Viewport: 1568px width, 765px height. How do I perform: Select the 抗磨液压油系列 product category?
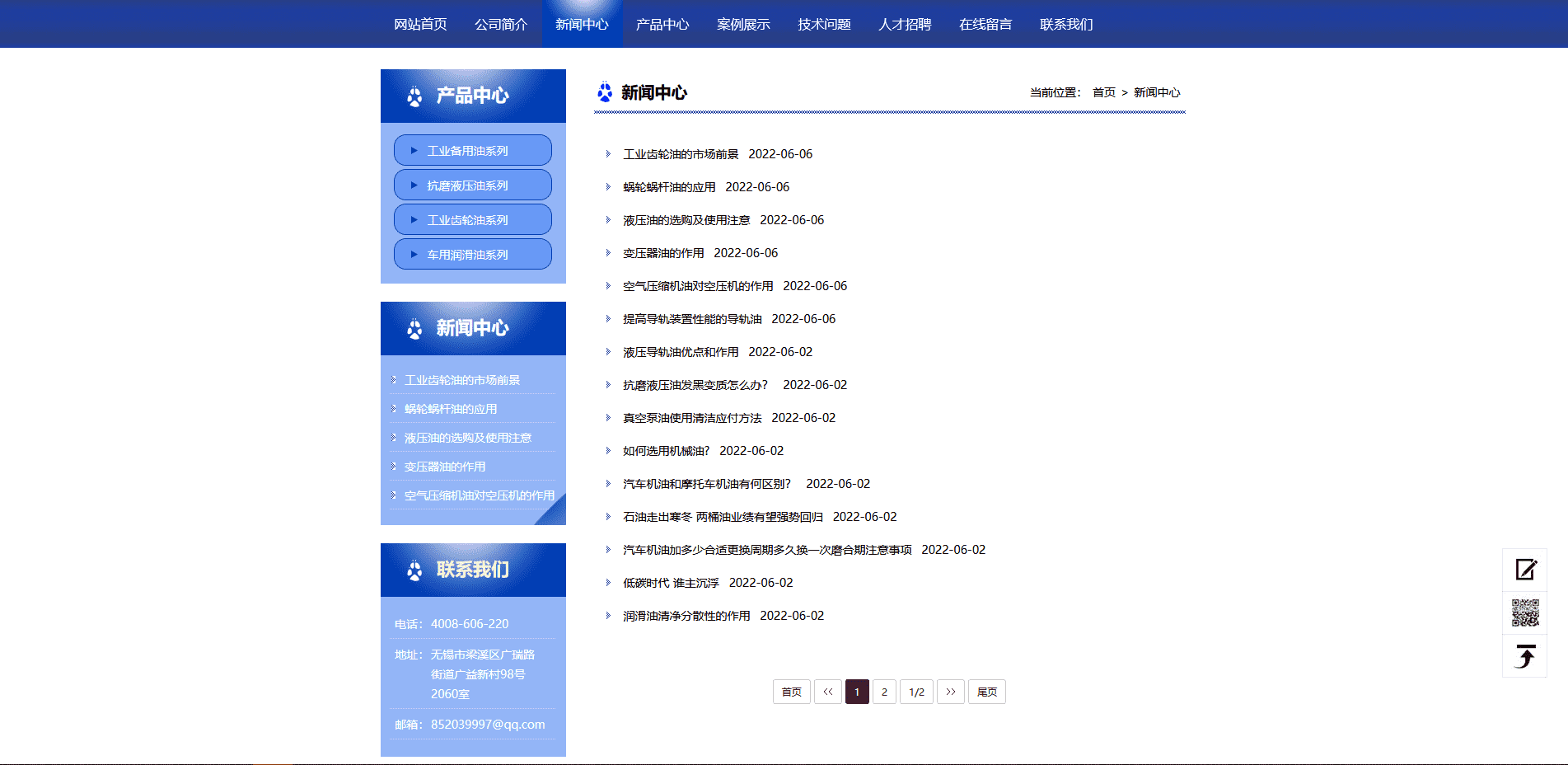coord(472,185)
